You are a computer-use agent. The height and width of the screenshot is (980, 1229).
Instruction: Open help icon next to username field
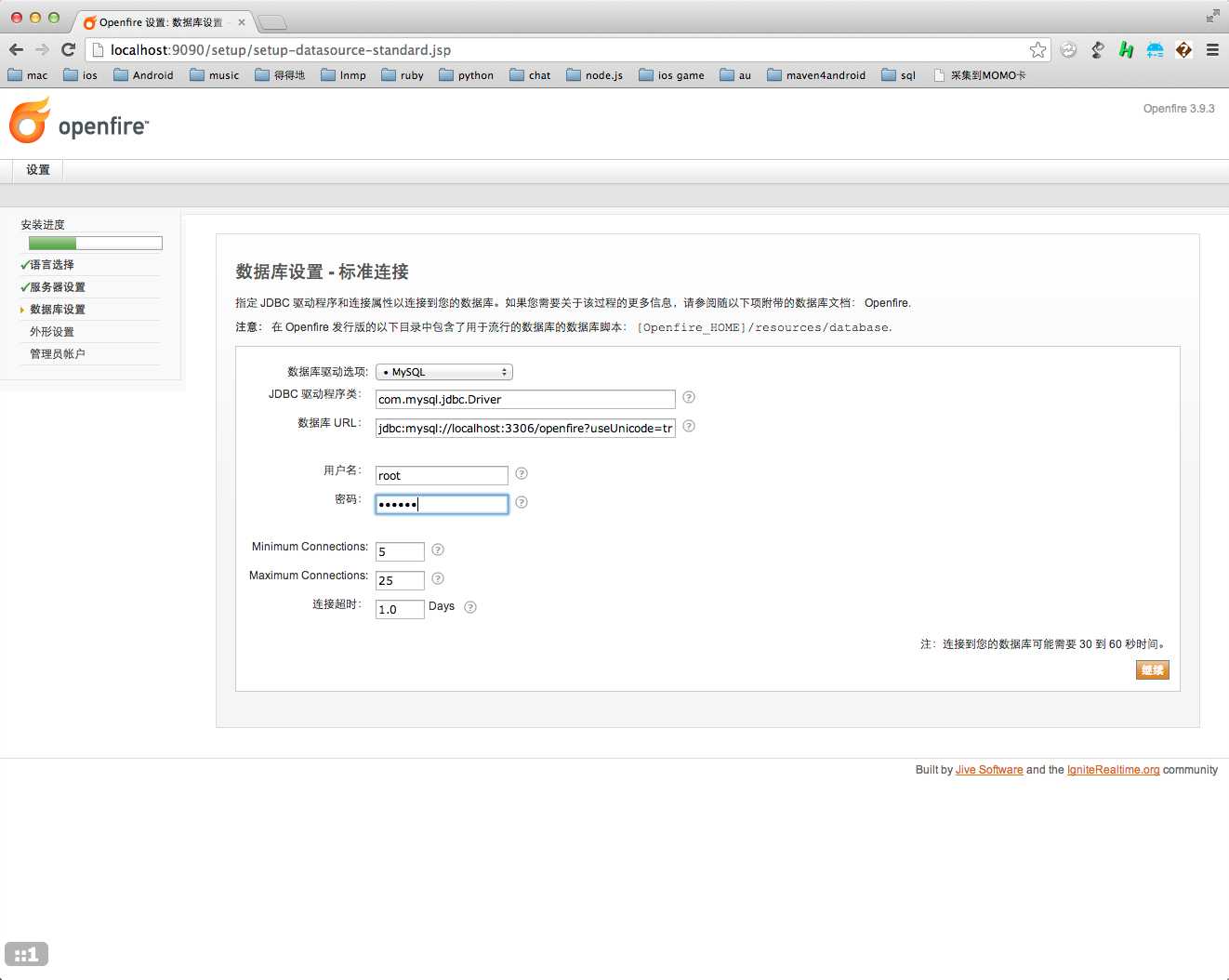point(522,473)
